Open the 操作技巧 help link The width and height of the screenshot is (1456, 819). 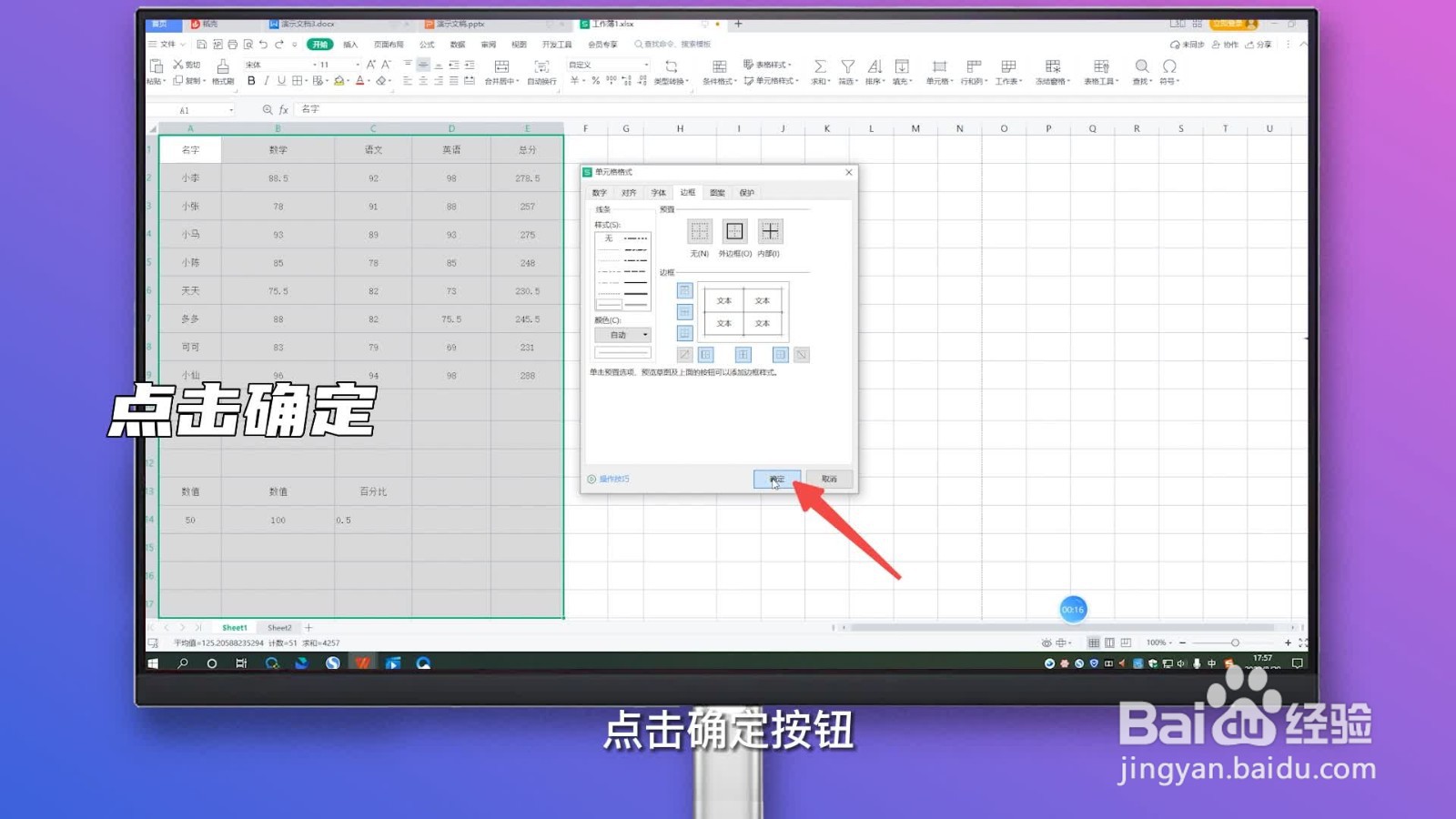[x=608, y=479]
